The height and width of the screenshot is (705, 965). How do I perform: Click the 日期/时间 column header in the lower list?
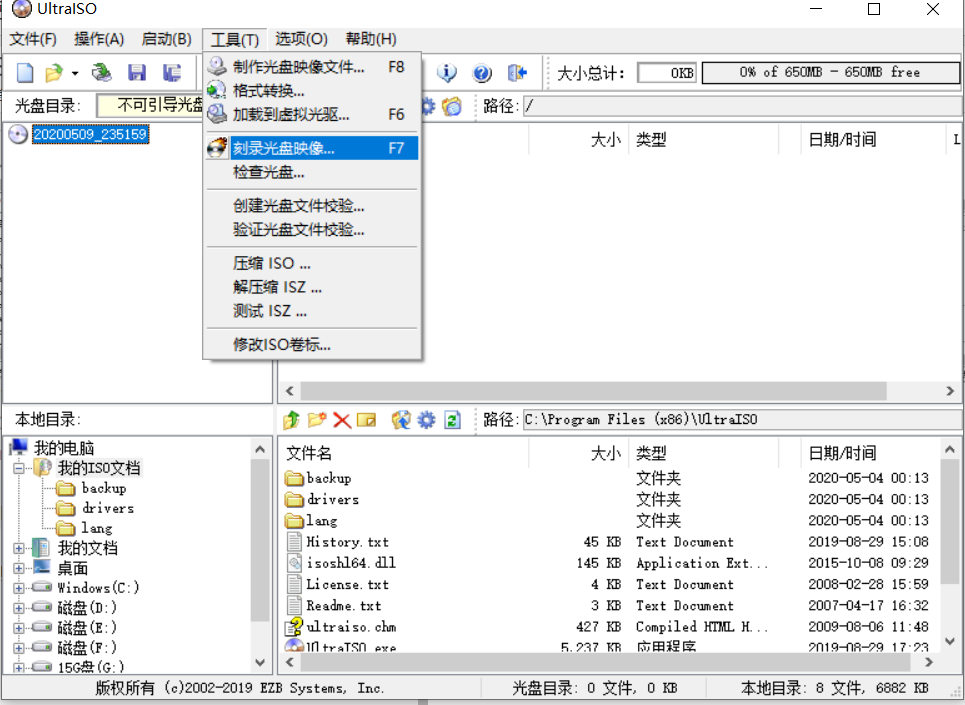coord(871,453)
